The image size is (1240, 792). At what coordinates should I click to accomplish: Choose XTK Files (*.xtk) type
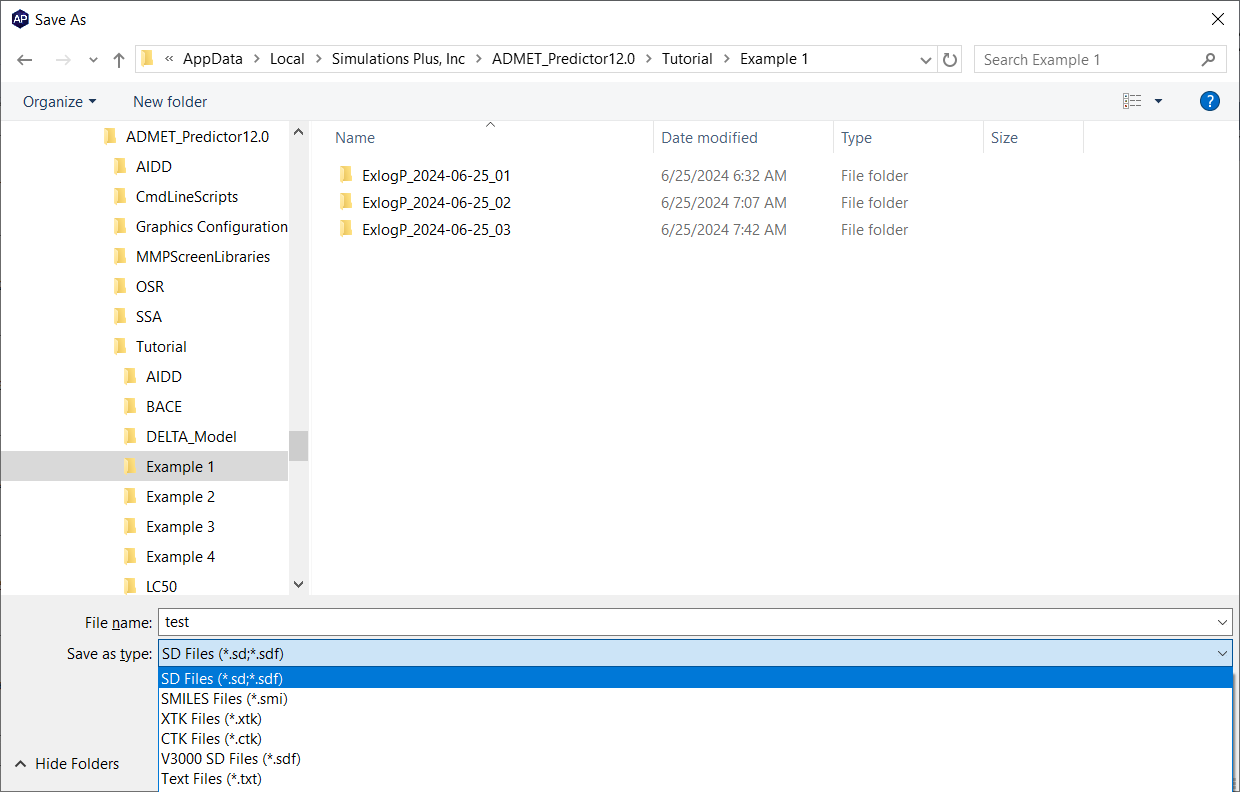[695, 719]
